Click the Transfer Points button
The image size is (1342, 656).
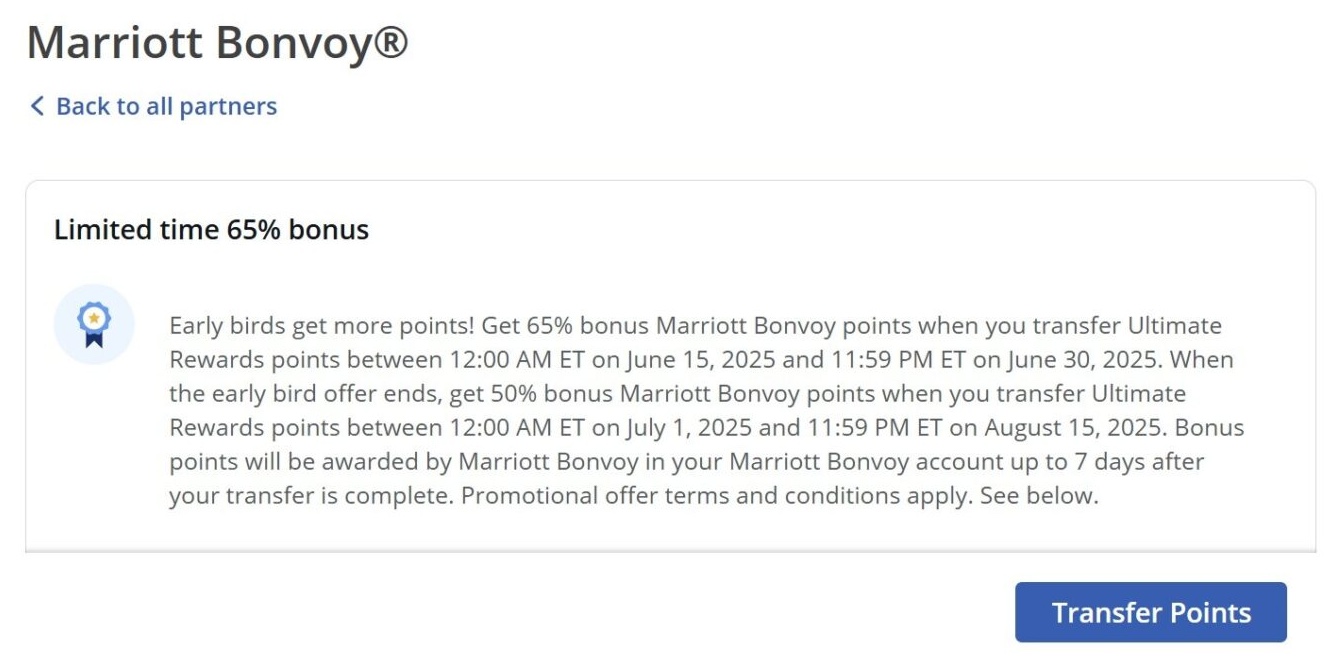click(x=1150, y=612)
